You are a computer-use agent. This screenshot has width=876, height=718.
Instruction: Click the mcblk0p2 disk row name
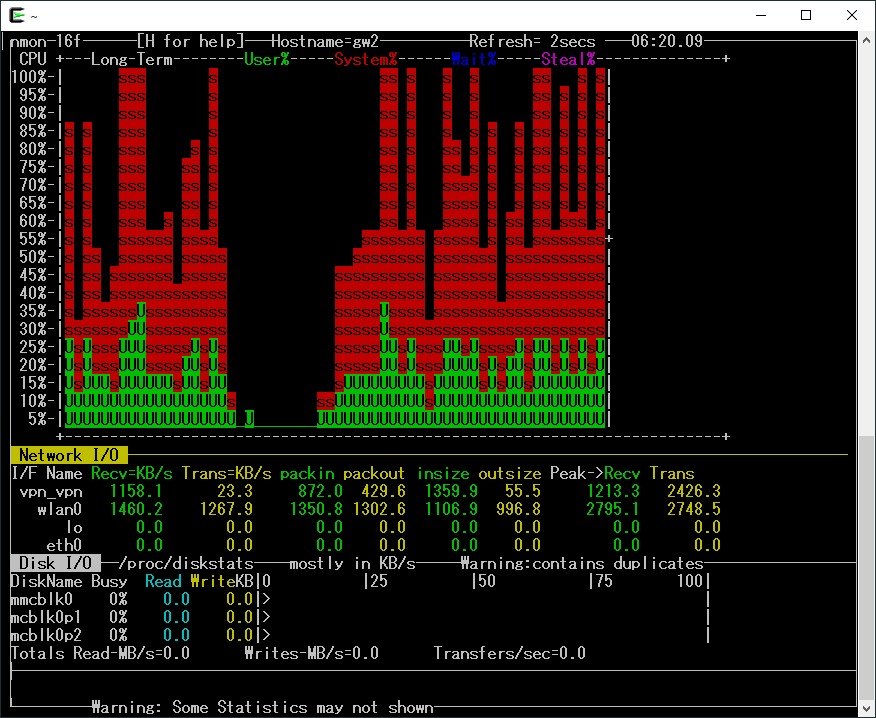tap(46, 635)
